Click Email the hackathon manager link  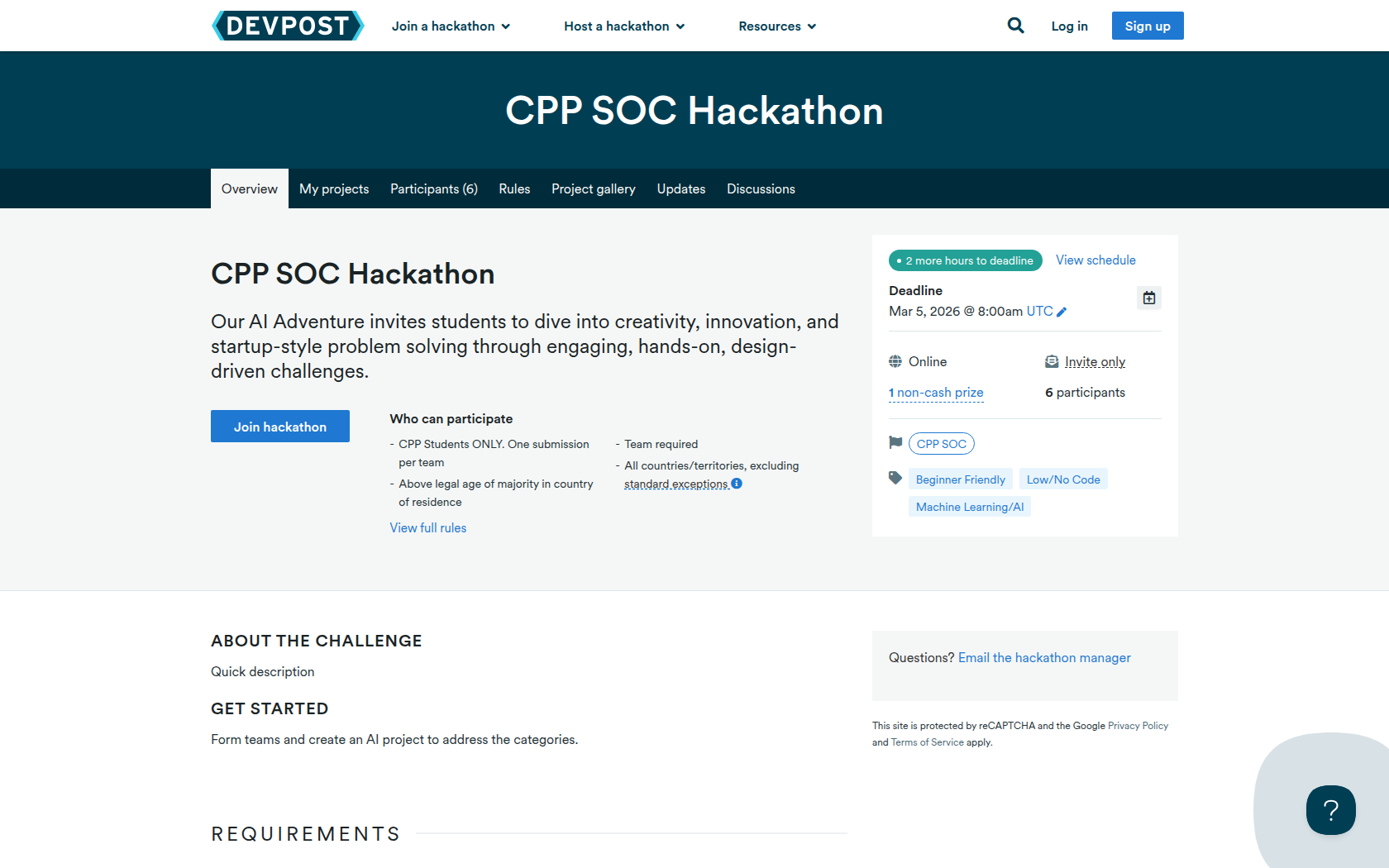[x=1044, y=658]
